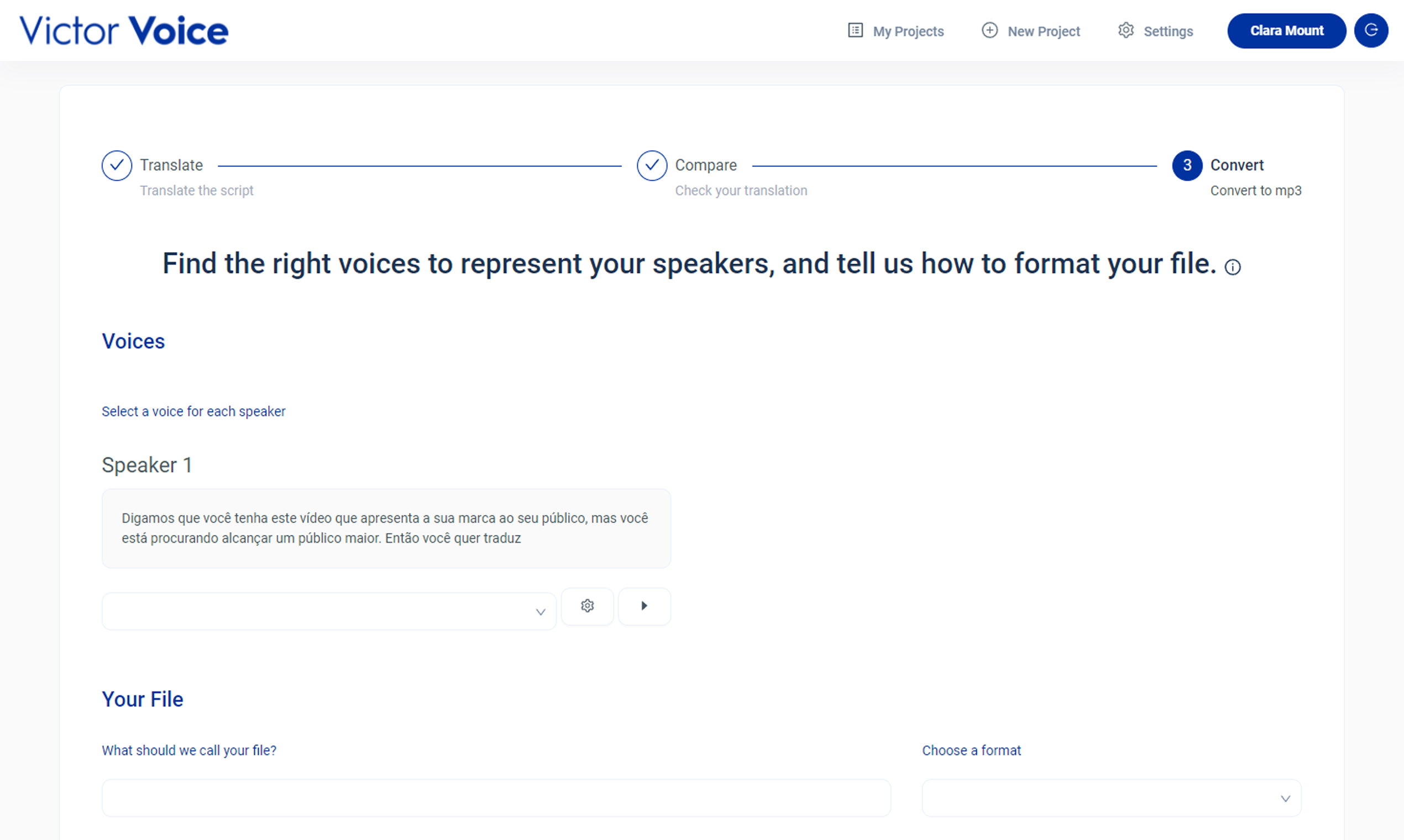Click the Convert step number 3 circle

tap(1187, 165)
